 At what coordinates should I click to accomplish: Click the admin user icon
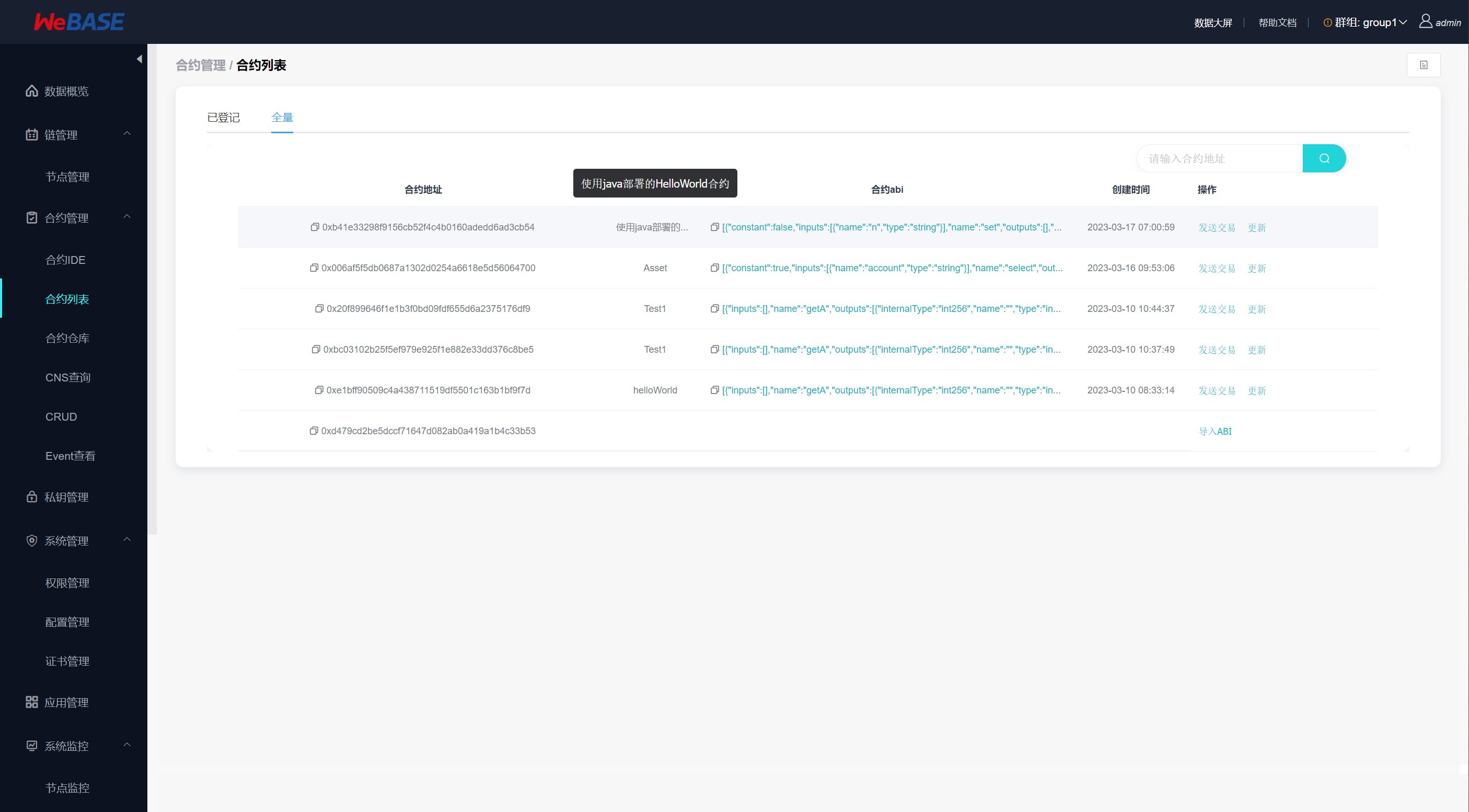coord(1425,21)
